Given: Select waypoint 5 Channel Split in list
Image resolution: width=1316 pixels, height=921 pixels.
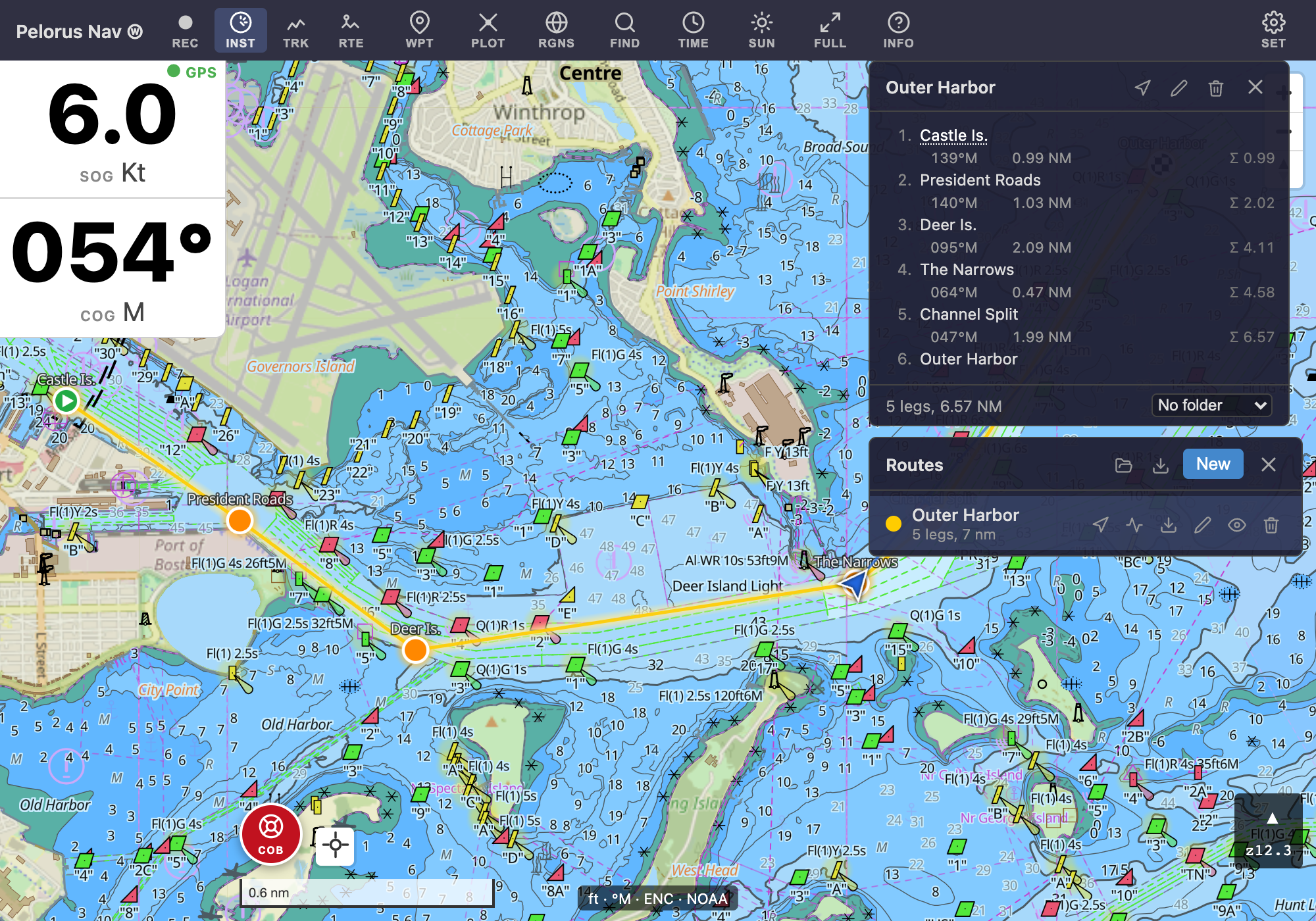Looking at the screenshot, I should tap(969, 314).
